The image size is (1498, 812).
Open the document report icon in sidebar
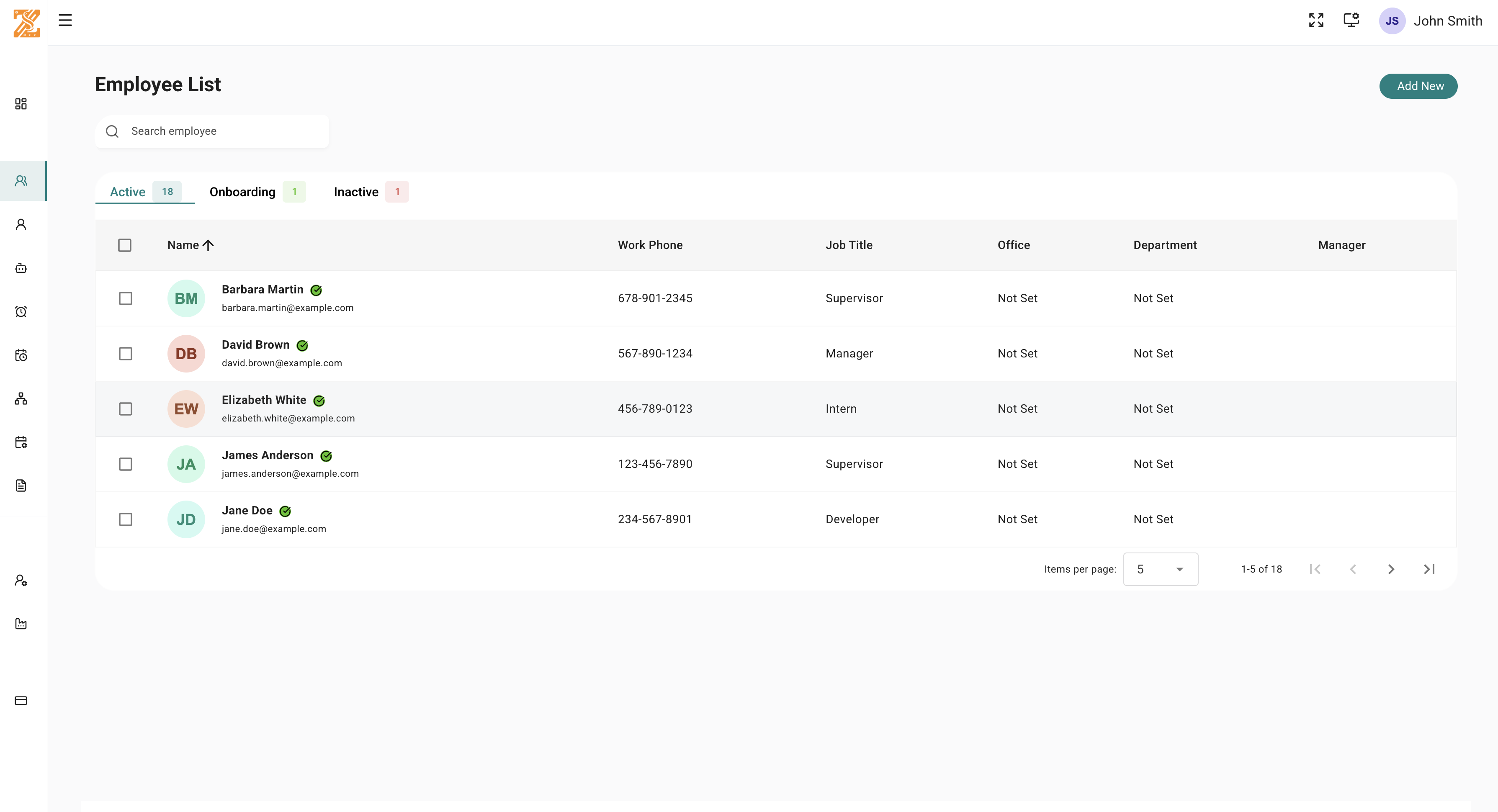(21, 486)
